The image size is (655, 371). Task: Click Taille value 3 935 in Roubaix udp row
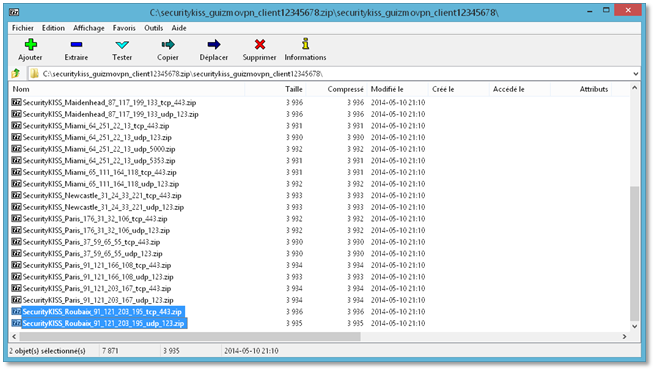point(294,323)
